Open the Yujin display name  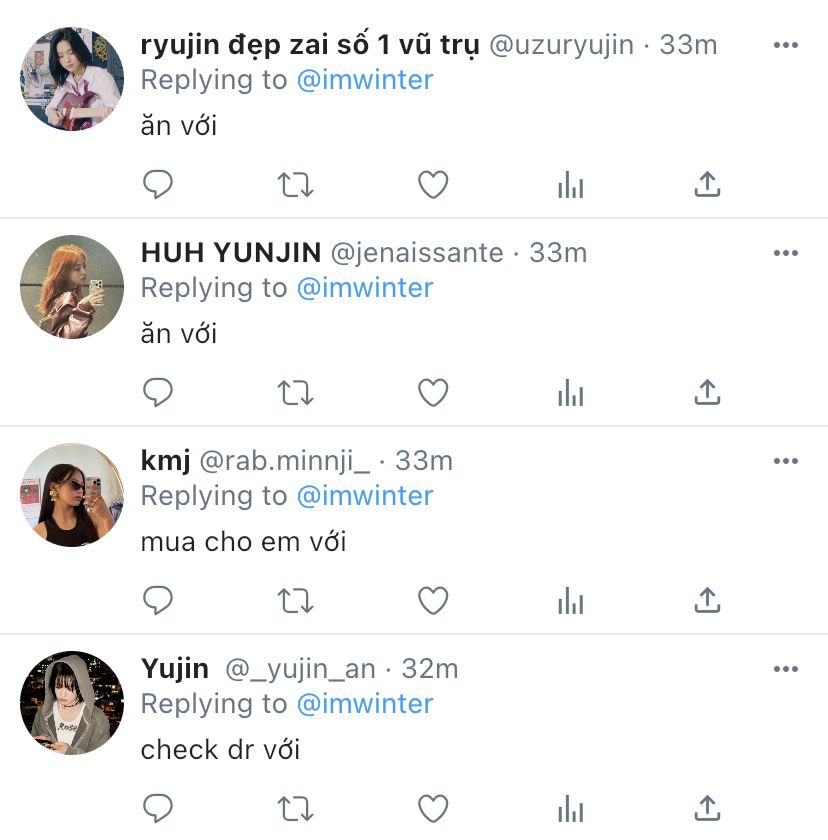click(175, 669)
